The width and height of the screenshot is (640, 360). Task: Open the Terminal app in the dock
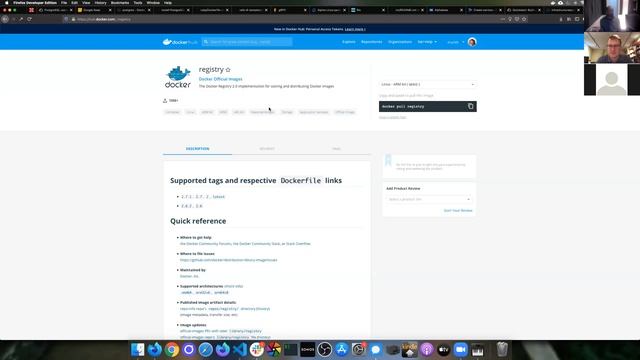point(291,349)
